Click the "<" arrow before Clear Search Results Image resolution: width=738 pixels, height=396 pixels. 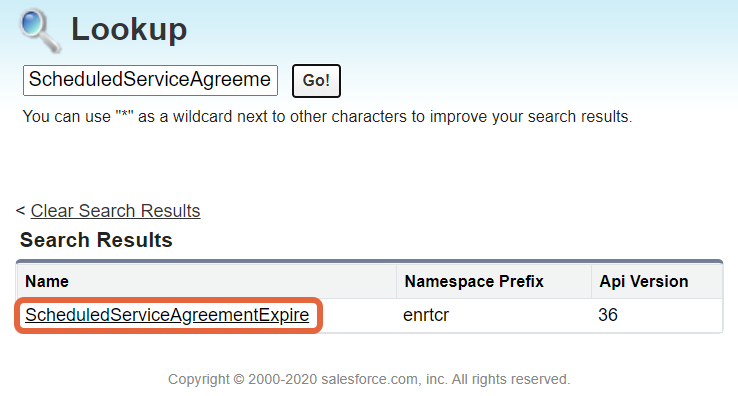20,210
